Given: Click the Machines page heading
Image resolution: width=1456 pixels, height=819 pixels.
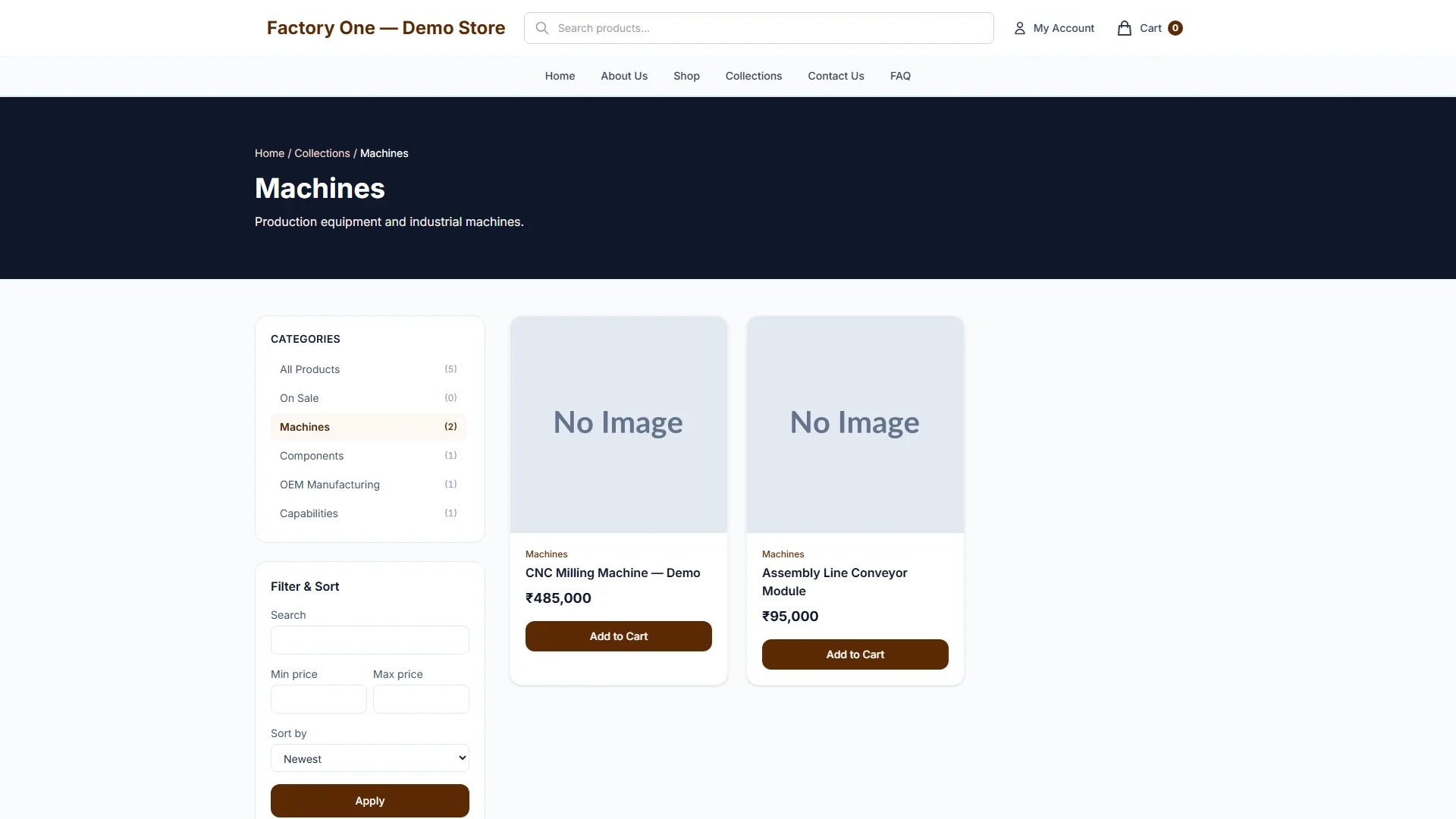Looking at the screenshot, I should (320, 188).
